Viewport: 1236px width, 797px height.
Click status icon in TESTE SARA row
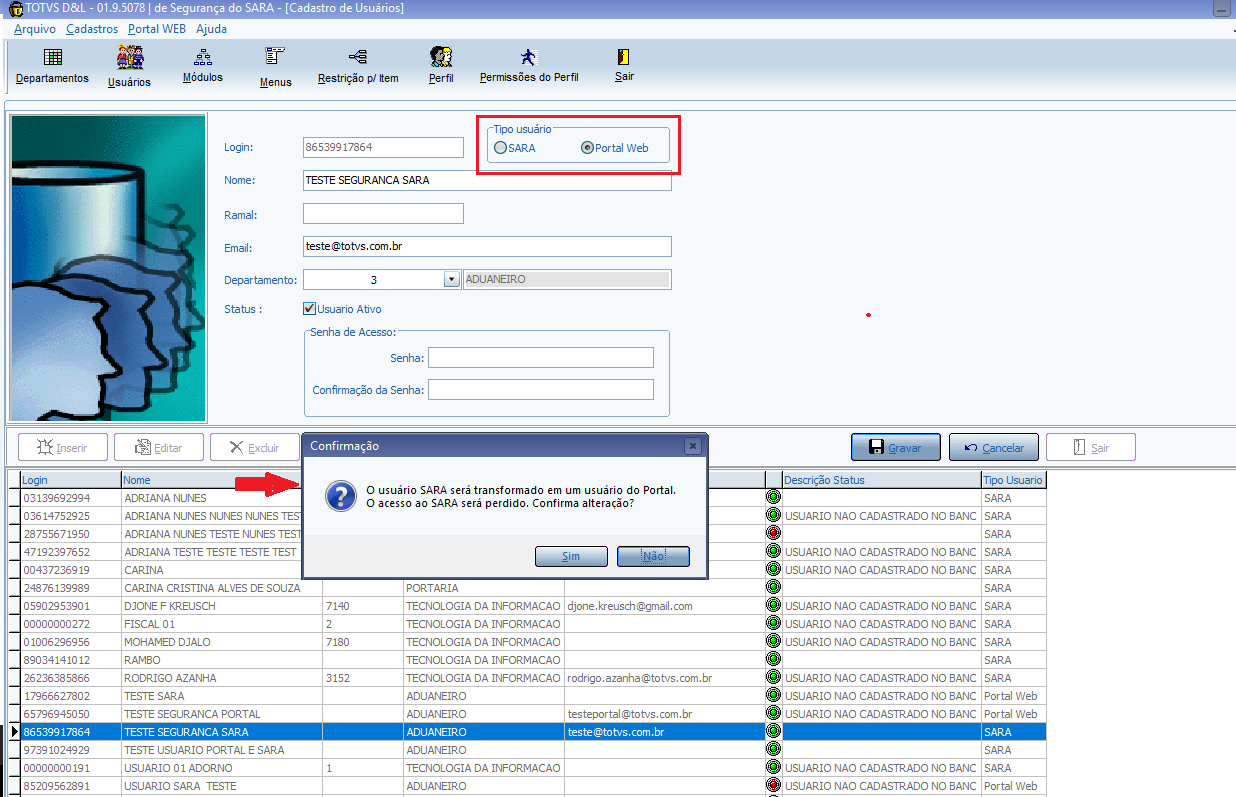[x=773, y=695]
